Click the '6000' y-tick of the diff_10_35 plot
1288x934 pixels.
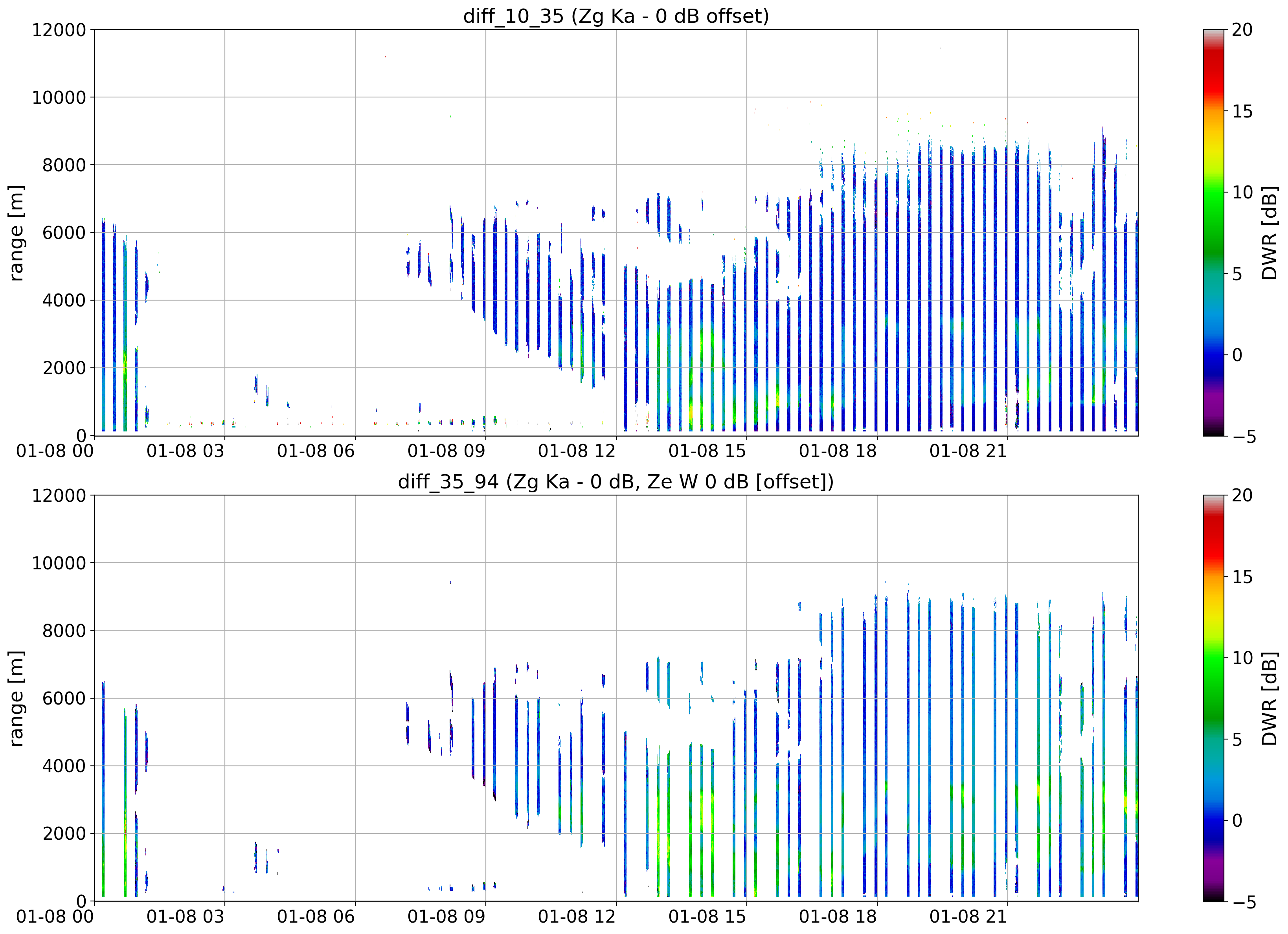(64, 233)
